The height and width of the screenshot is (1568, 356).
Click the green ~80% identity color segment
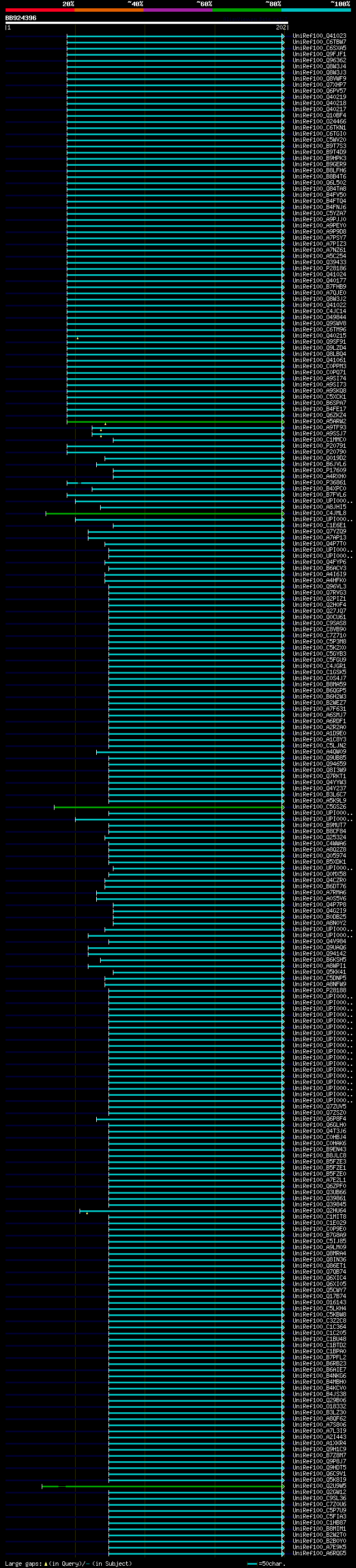[247, 10]
